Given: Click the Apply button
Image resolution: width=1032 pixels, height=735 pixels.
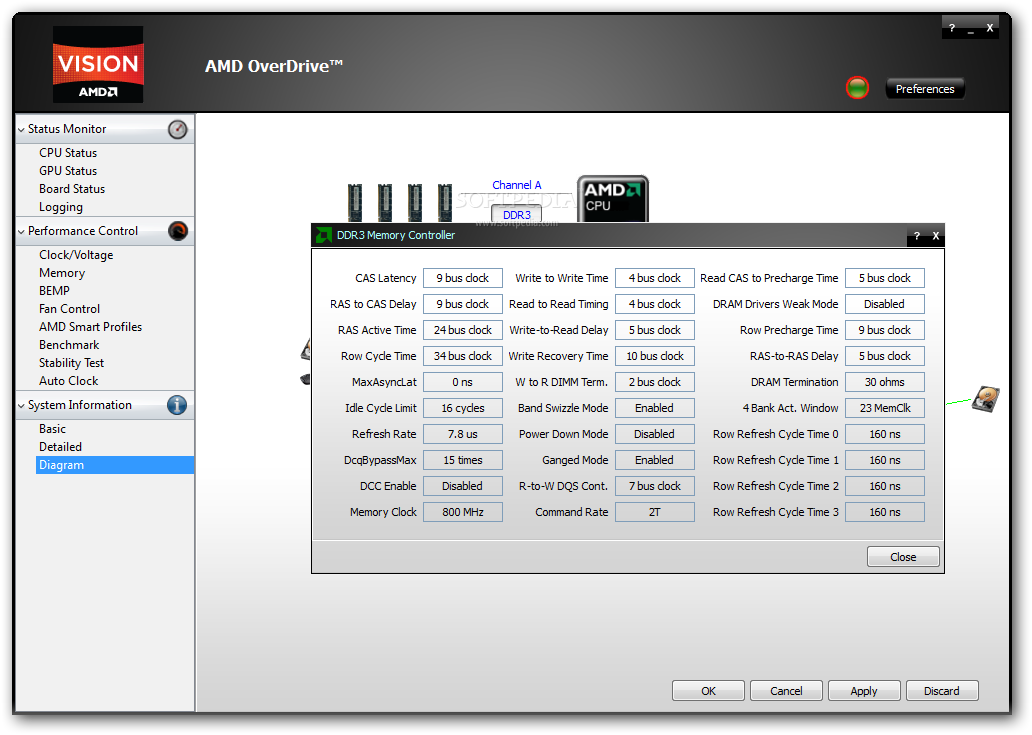Looking at the screenshot, I should click(864, 691).
